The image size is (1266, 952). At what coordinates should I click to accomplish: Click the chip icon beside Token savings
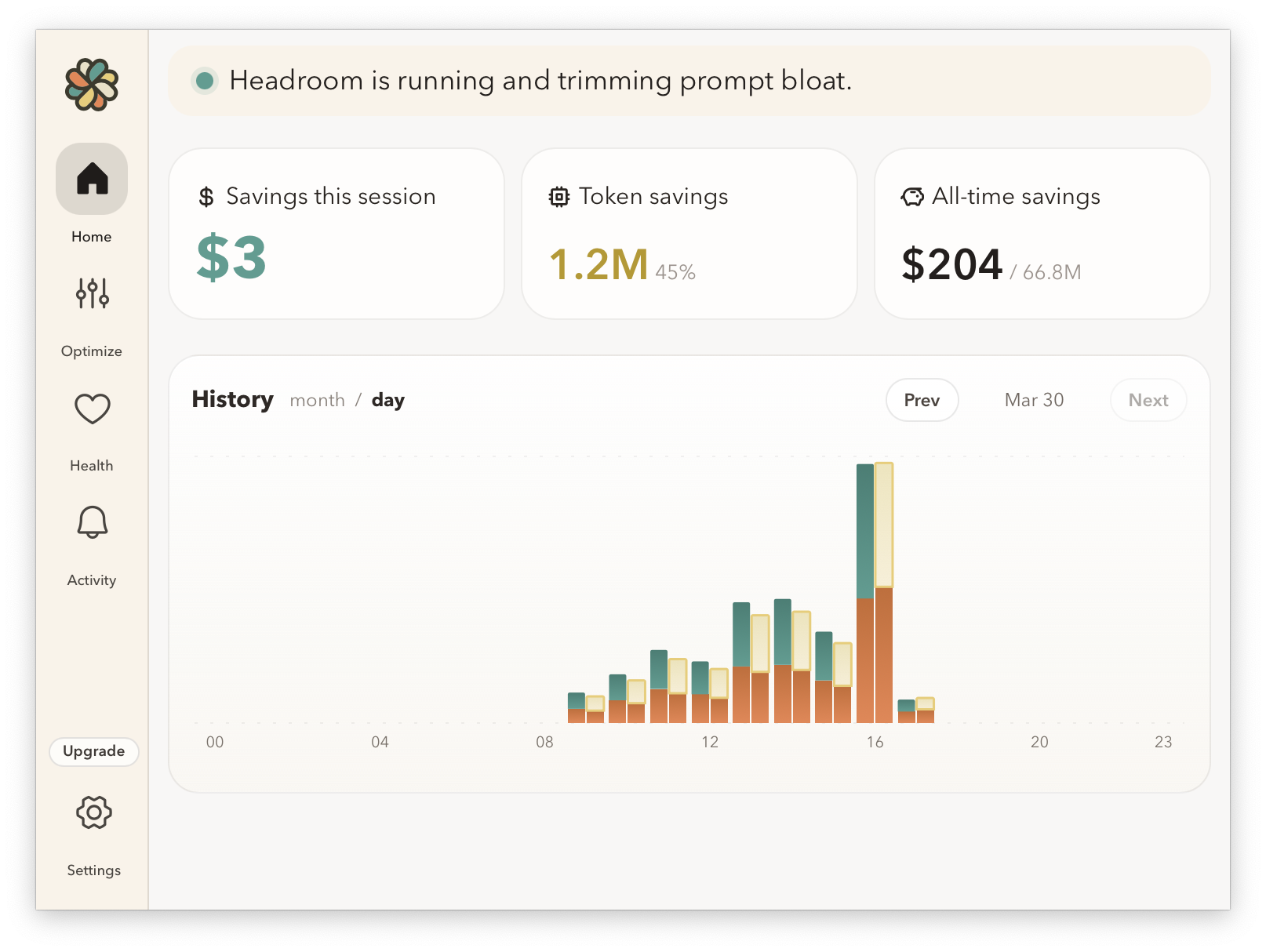click(x=558, y=197)
